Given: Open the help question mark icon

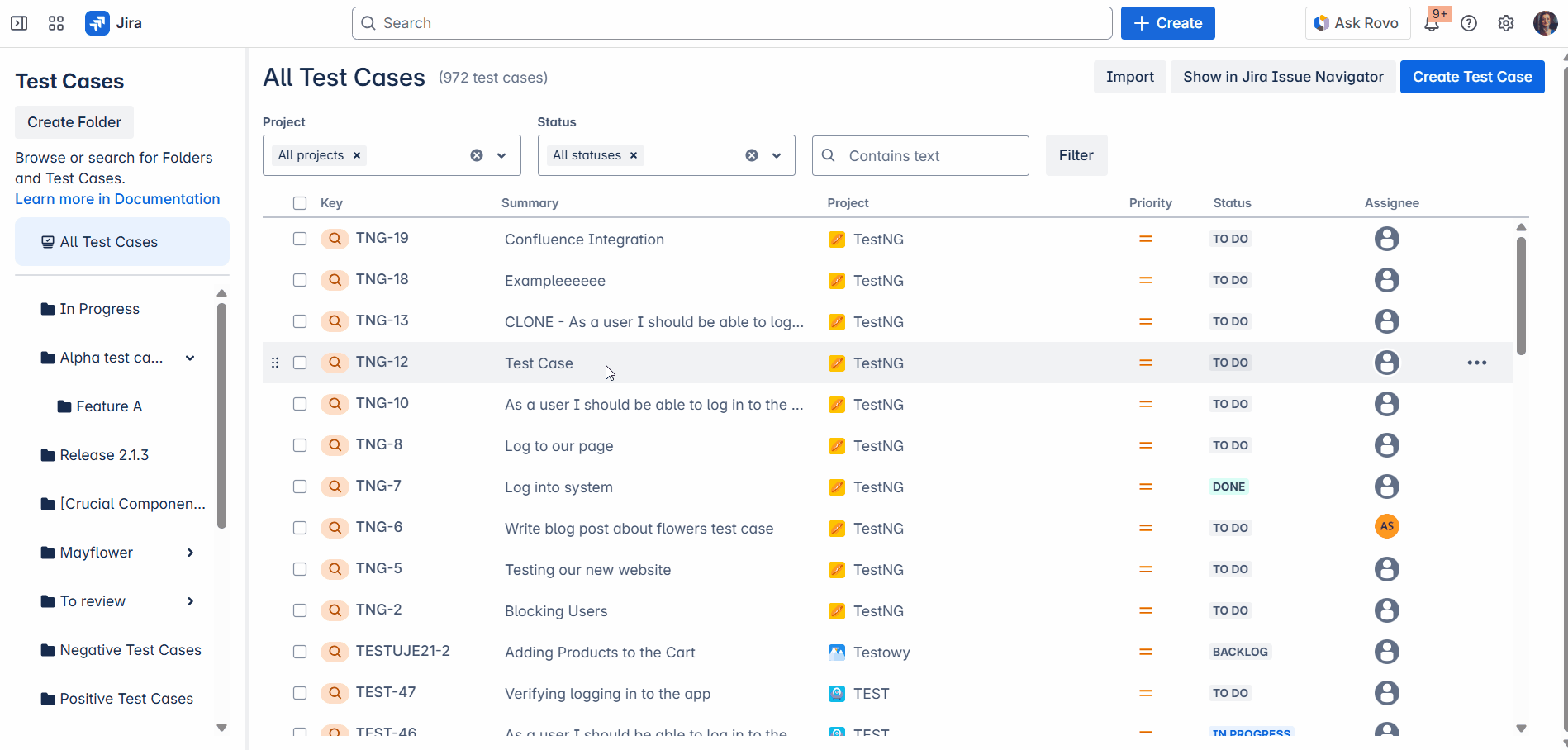Looking at the screenshot, I should point(1469,23).
